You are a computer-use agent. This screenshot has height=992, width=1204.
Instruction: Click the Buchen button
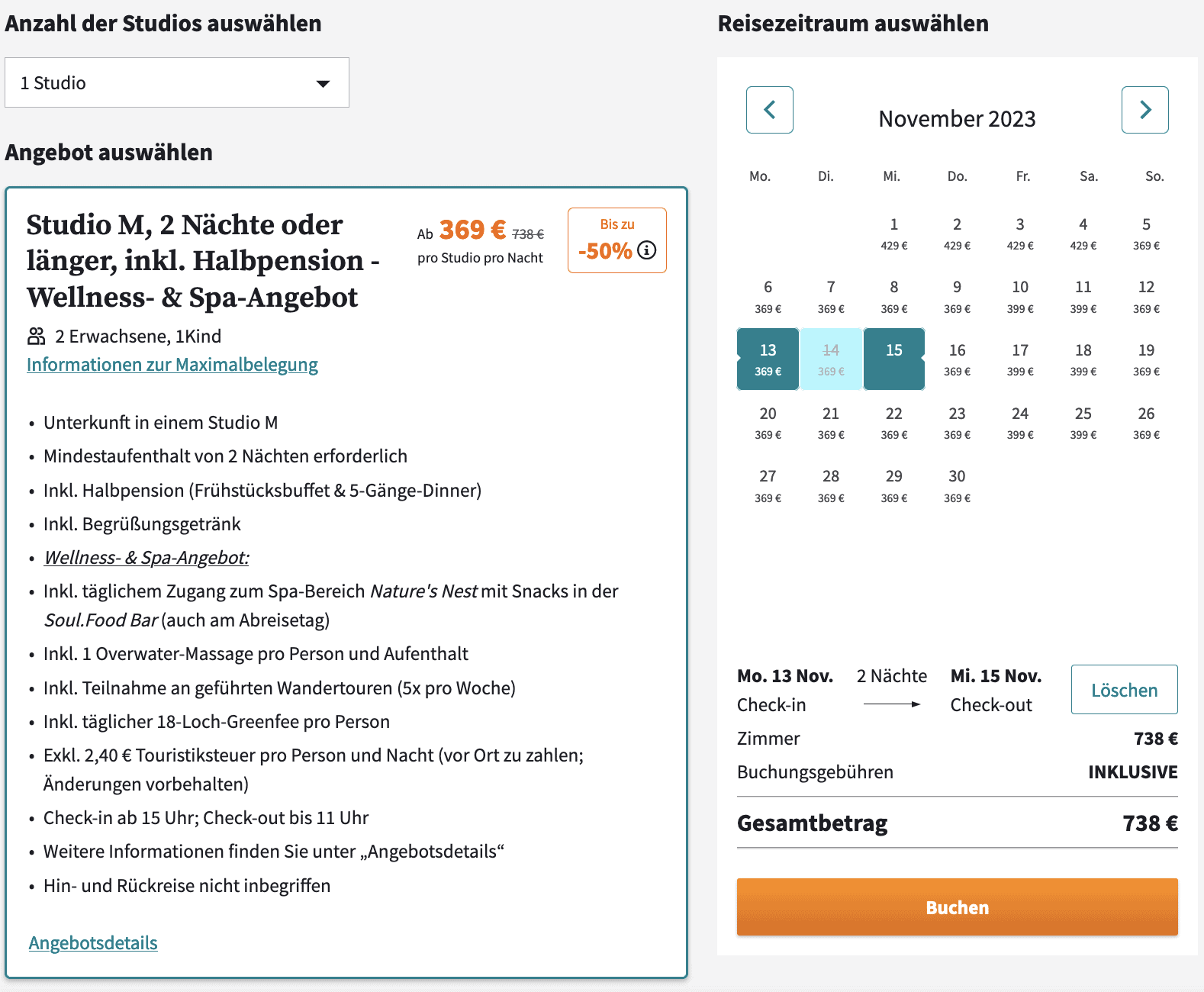[957, 907]
